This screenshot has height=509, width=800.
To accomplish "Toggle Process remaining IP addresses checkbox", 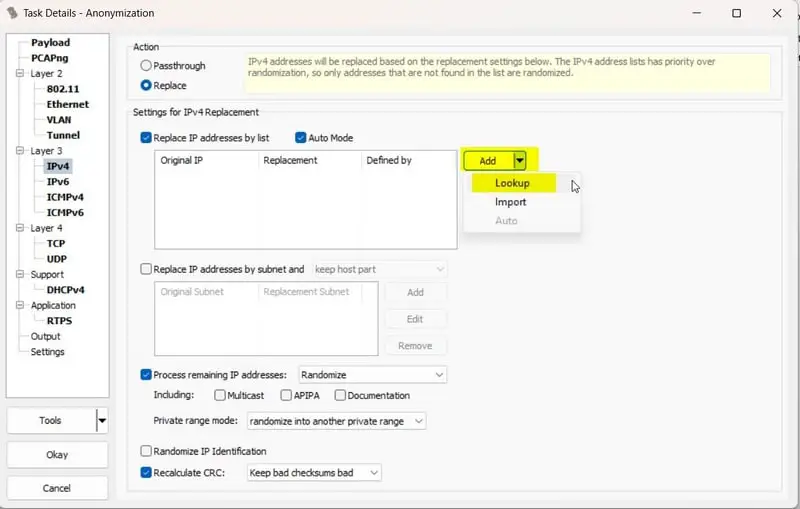I will pos(146,375).
